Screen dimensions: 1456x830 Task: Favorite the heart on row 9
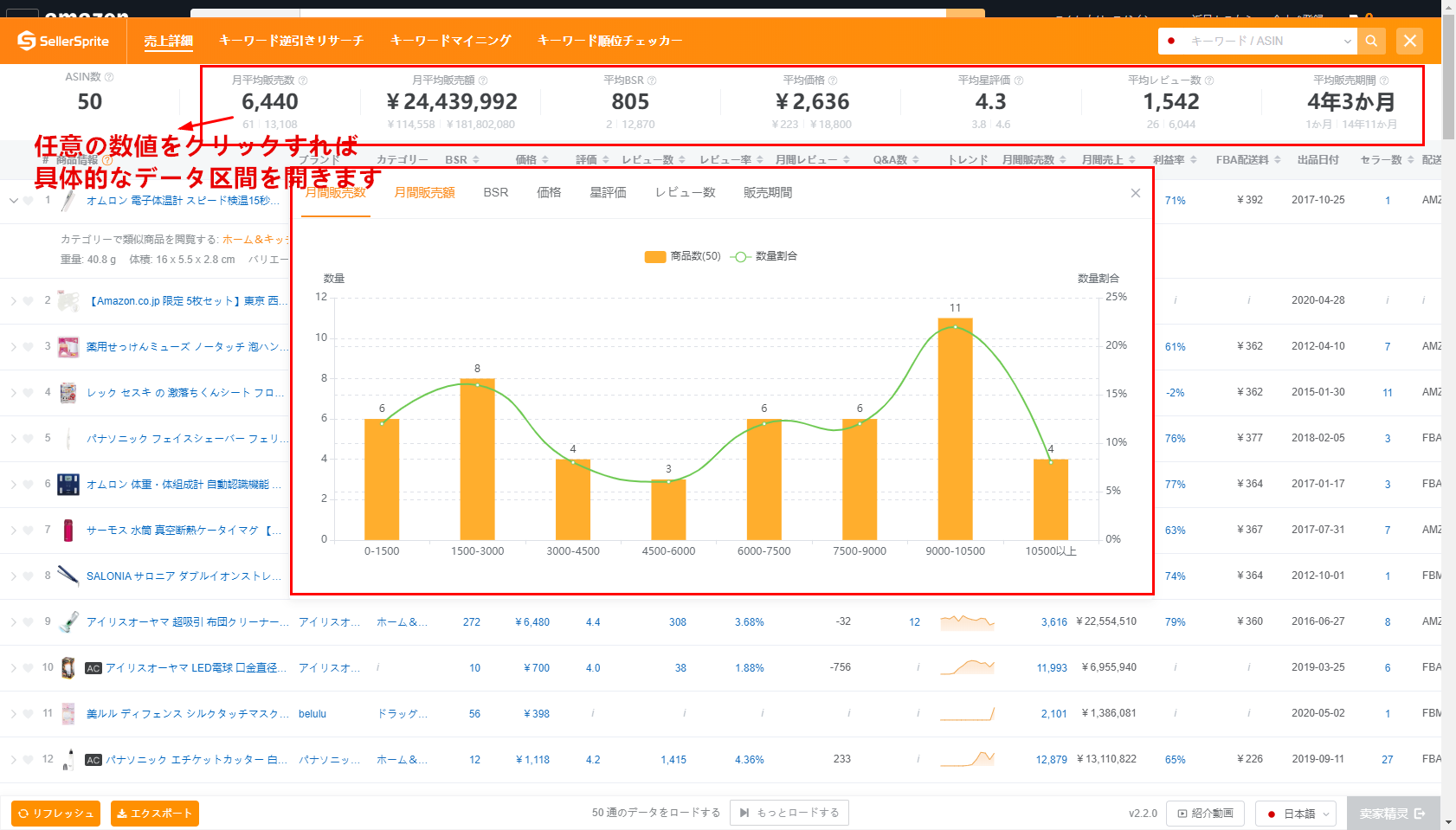(x=29, y=622)
